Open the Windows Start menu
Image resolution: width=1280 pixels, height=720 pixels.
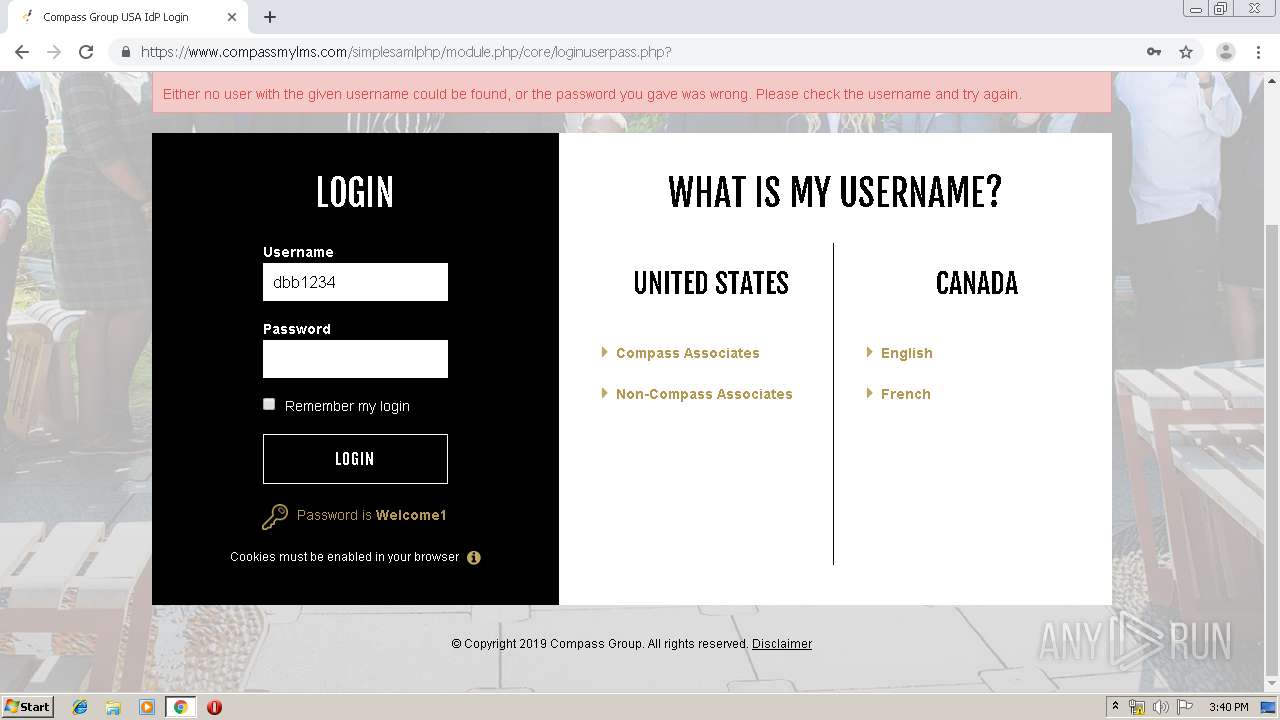pos(27,707)
